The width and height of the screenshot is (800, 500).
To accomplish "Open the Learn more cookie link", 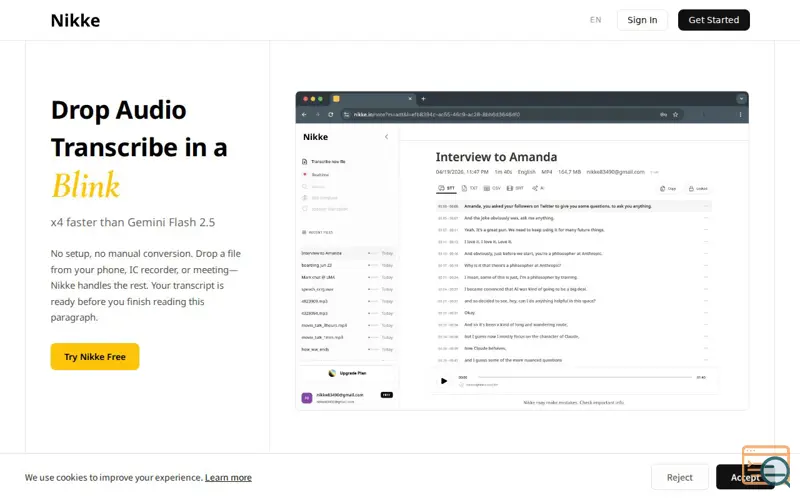I will (228, 478).
